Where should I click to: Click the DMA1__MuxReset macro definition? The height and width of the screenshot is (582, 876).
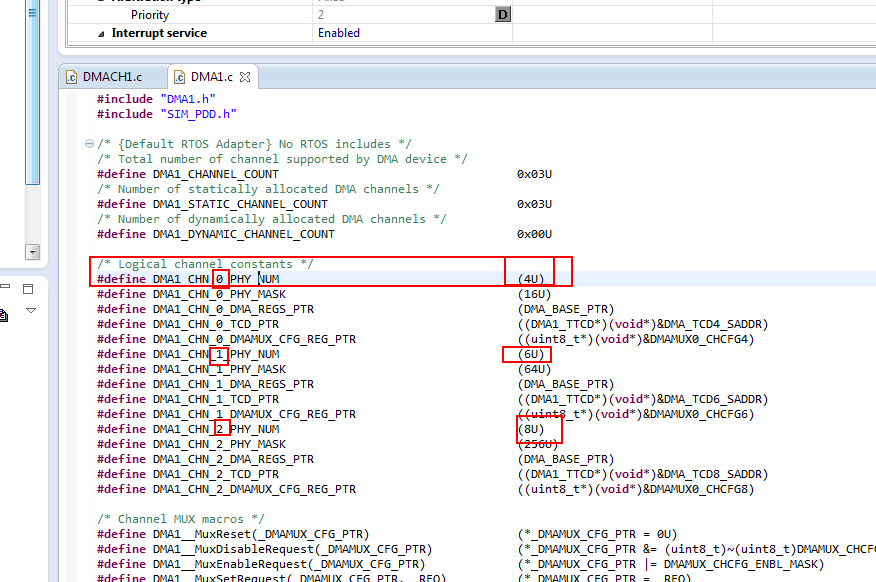[x=261, y=535]
